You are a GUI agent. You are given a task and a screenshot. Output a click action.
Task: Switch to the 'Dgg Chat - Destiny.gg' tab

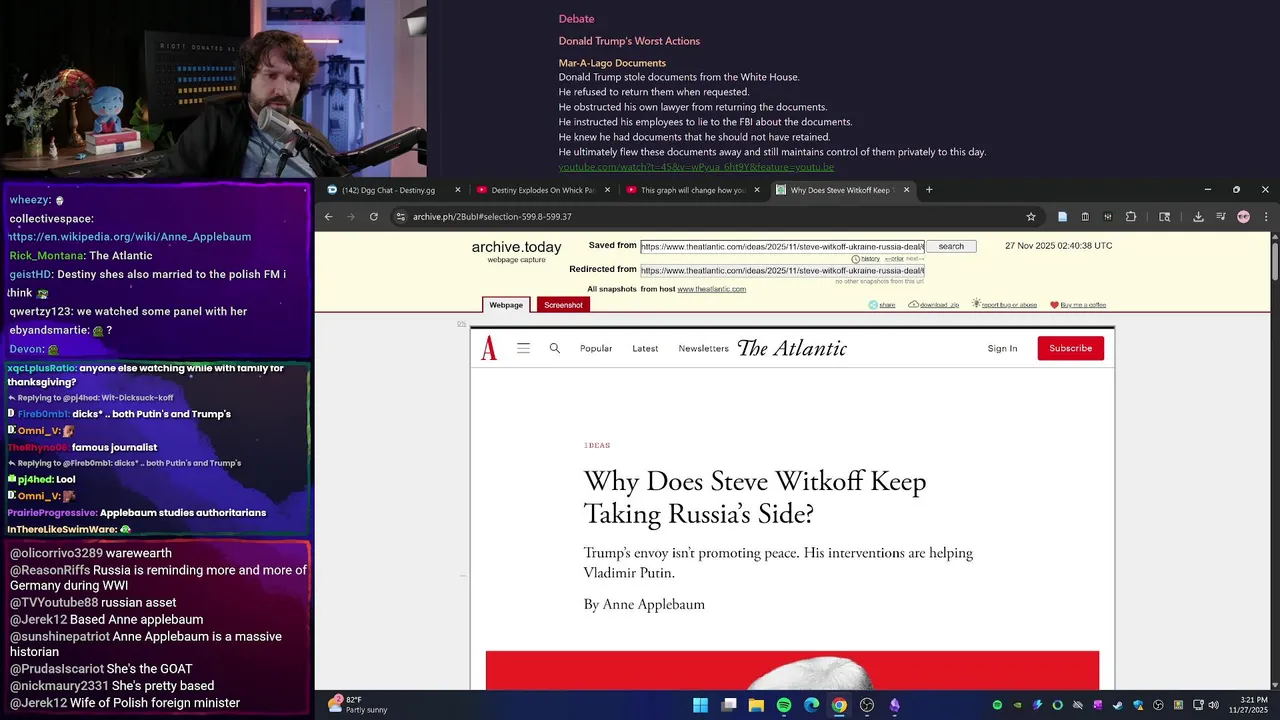[393, 190]
